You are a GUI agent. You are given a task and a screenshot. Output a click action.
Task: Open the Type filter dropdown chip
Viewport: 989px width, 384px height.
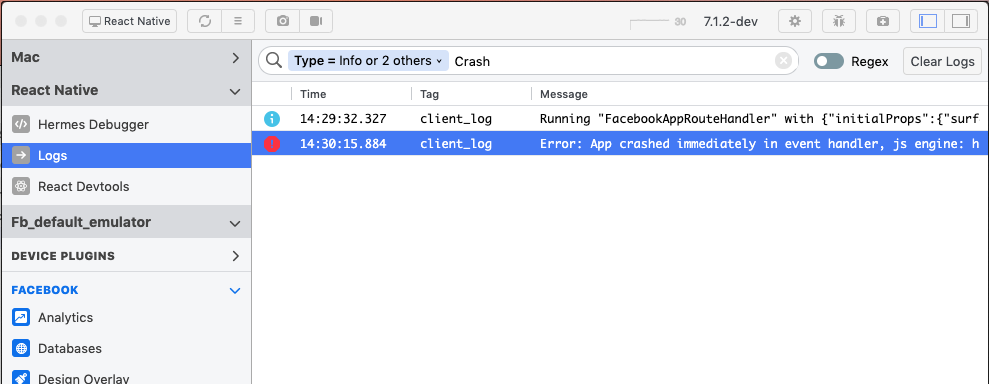click(368, 61)
